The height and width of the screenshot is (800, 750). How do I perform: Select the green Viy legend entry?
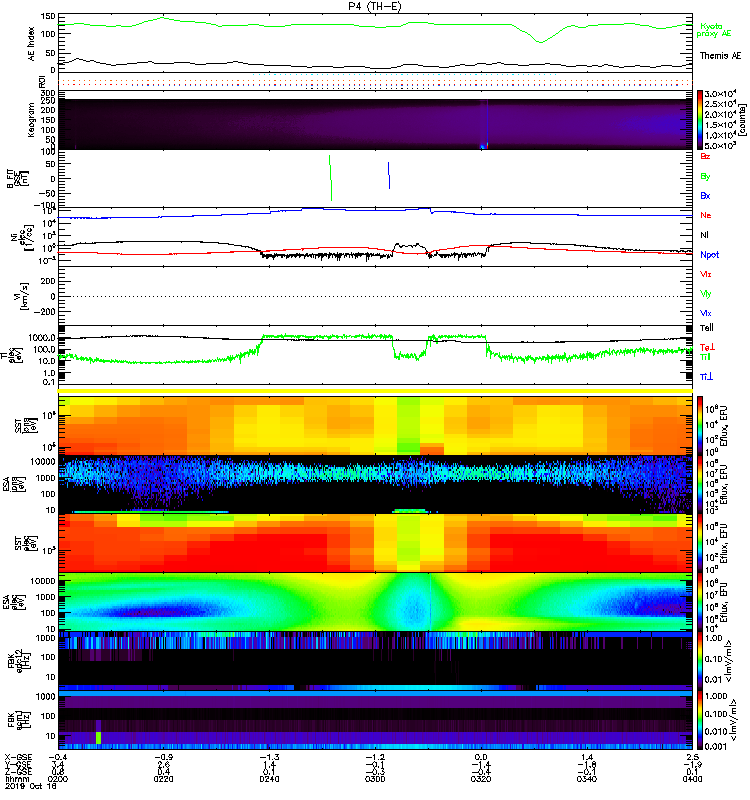(706, 294)
